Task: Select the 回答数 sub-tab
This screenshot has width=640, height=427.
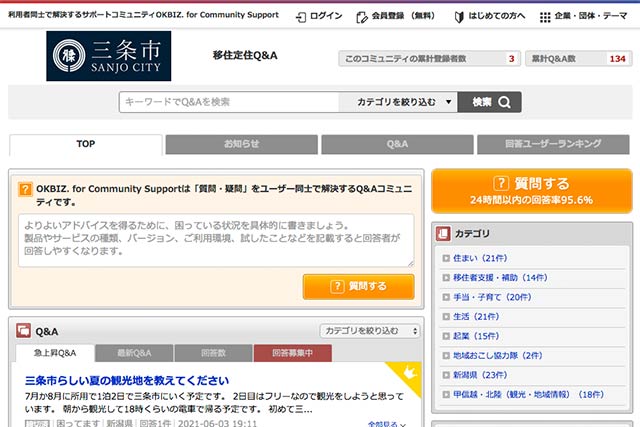Action: pos(213,353)
